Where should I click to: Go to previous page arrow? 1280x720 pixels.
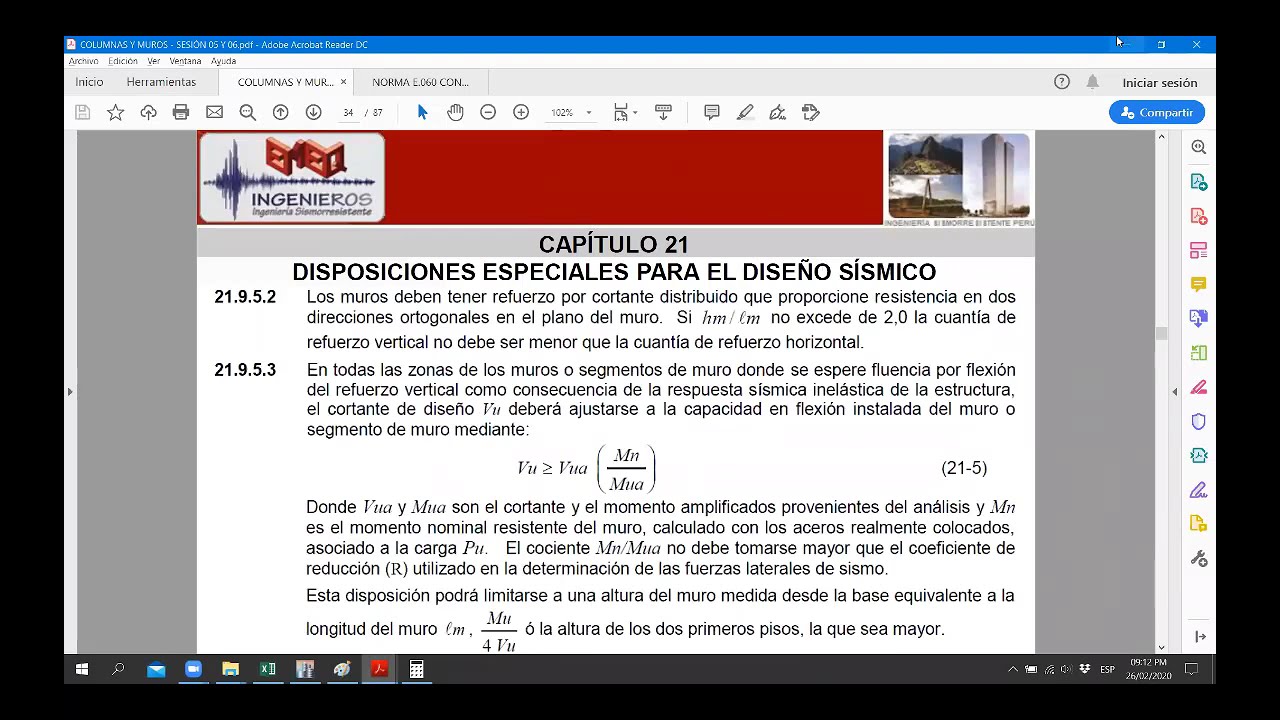pyautogui.click(x=281, y=113)
